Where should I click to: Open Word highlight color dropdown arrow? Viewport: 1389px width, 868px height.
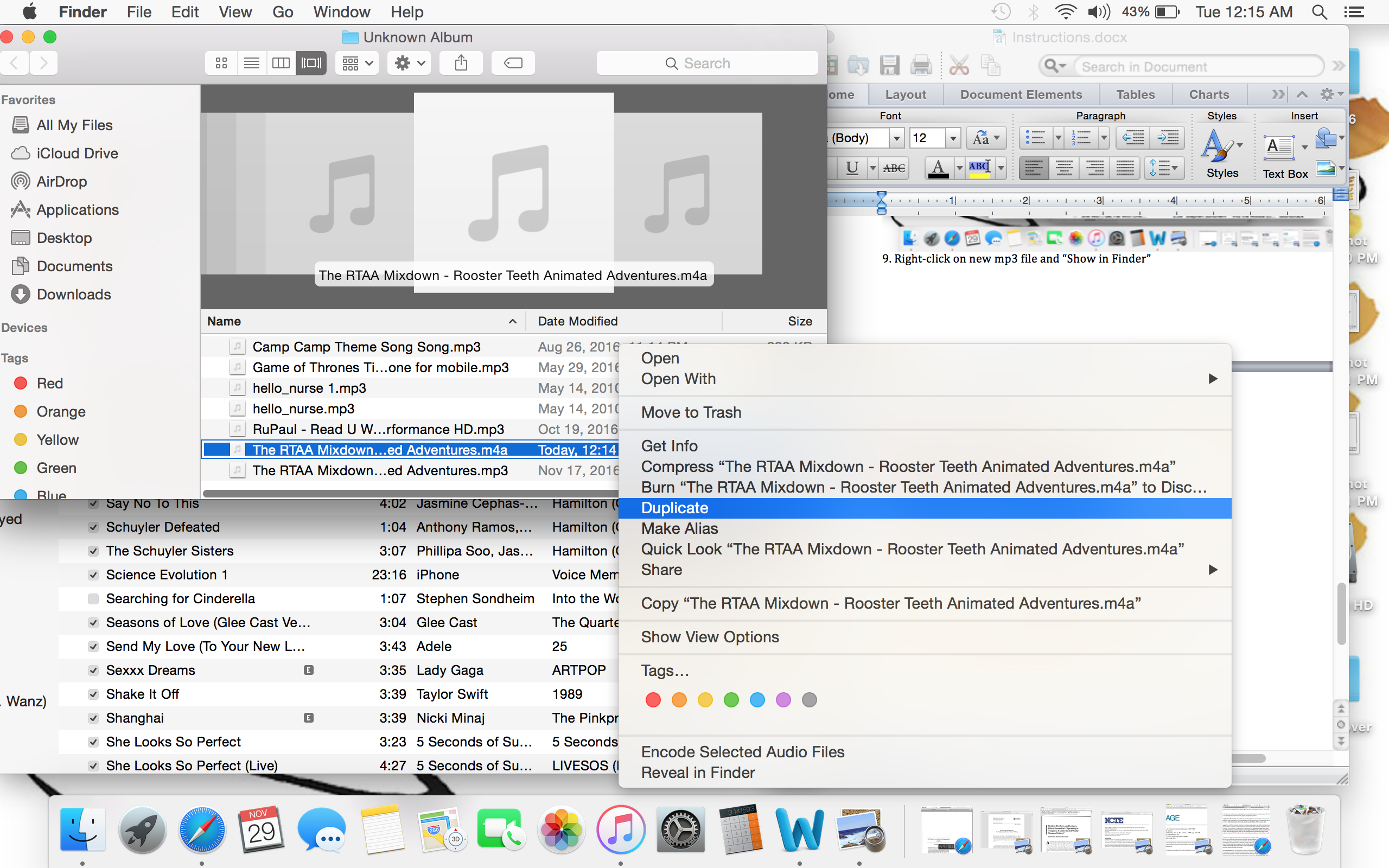1001,168
